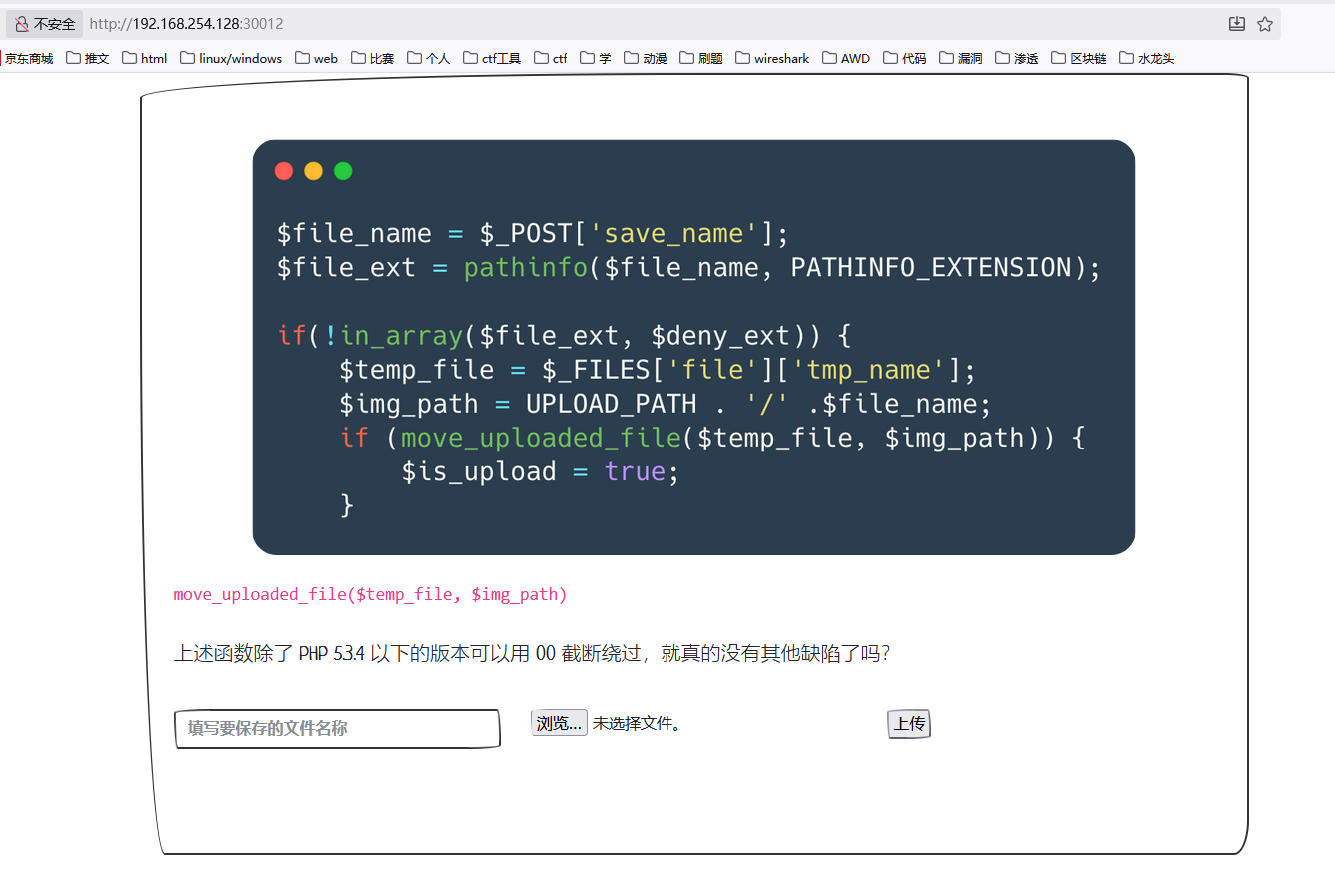Click the save page download icon
This screenshot has width=1335, height=896.
(x=1237, y=24)
